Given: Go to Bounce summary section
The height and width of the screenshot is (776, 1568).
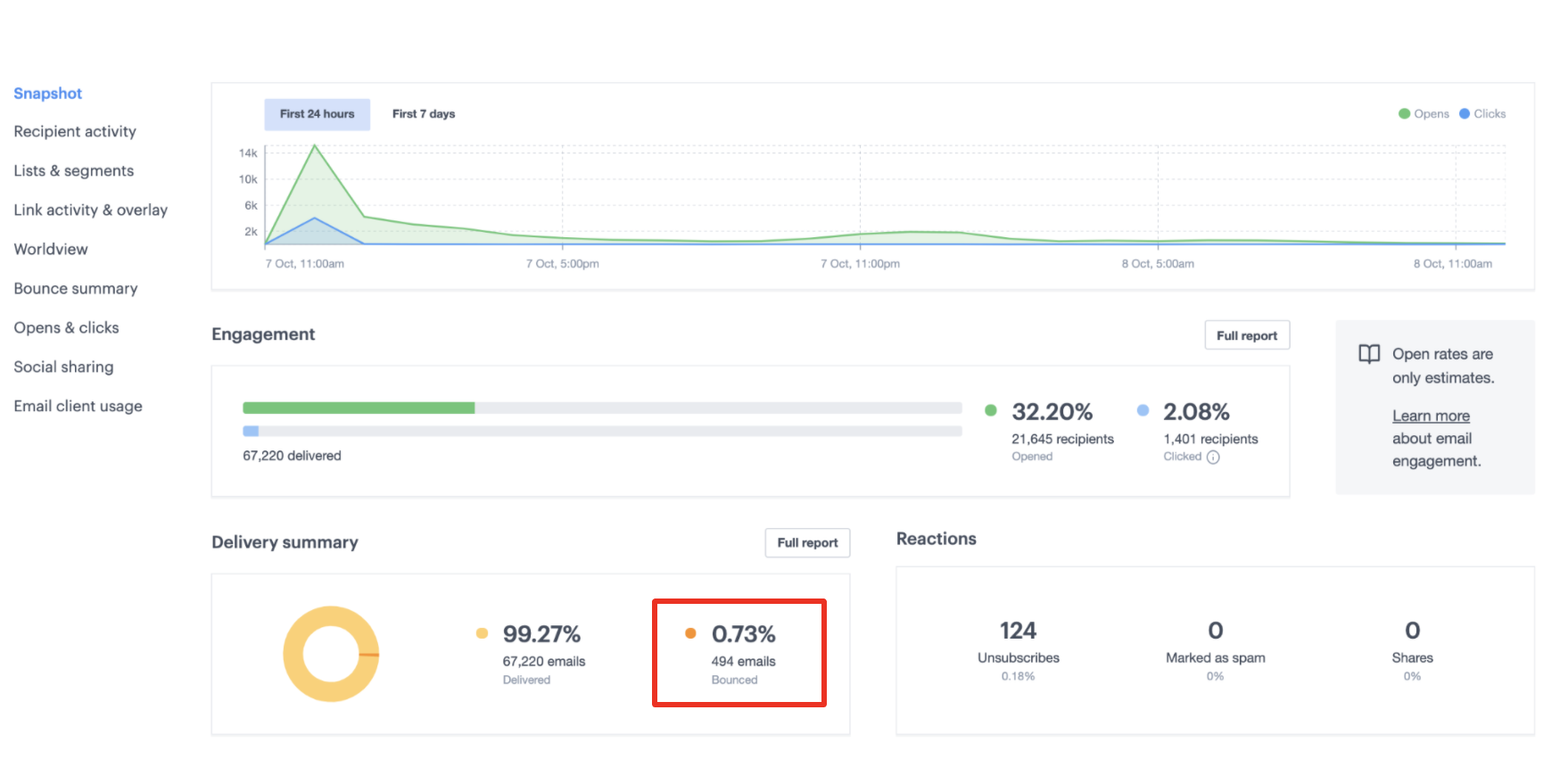Looking at the screenshot, I should pos(76,289).
